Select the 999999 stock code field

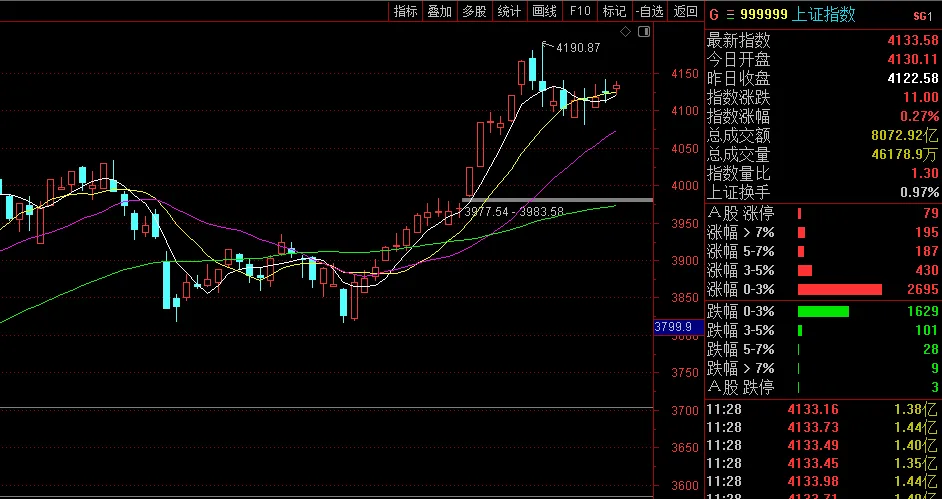point(764,15)
